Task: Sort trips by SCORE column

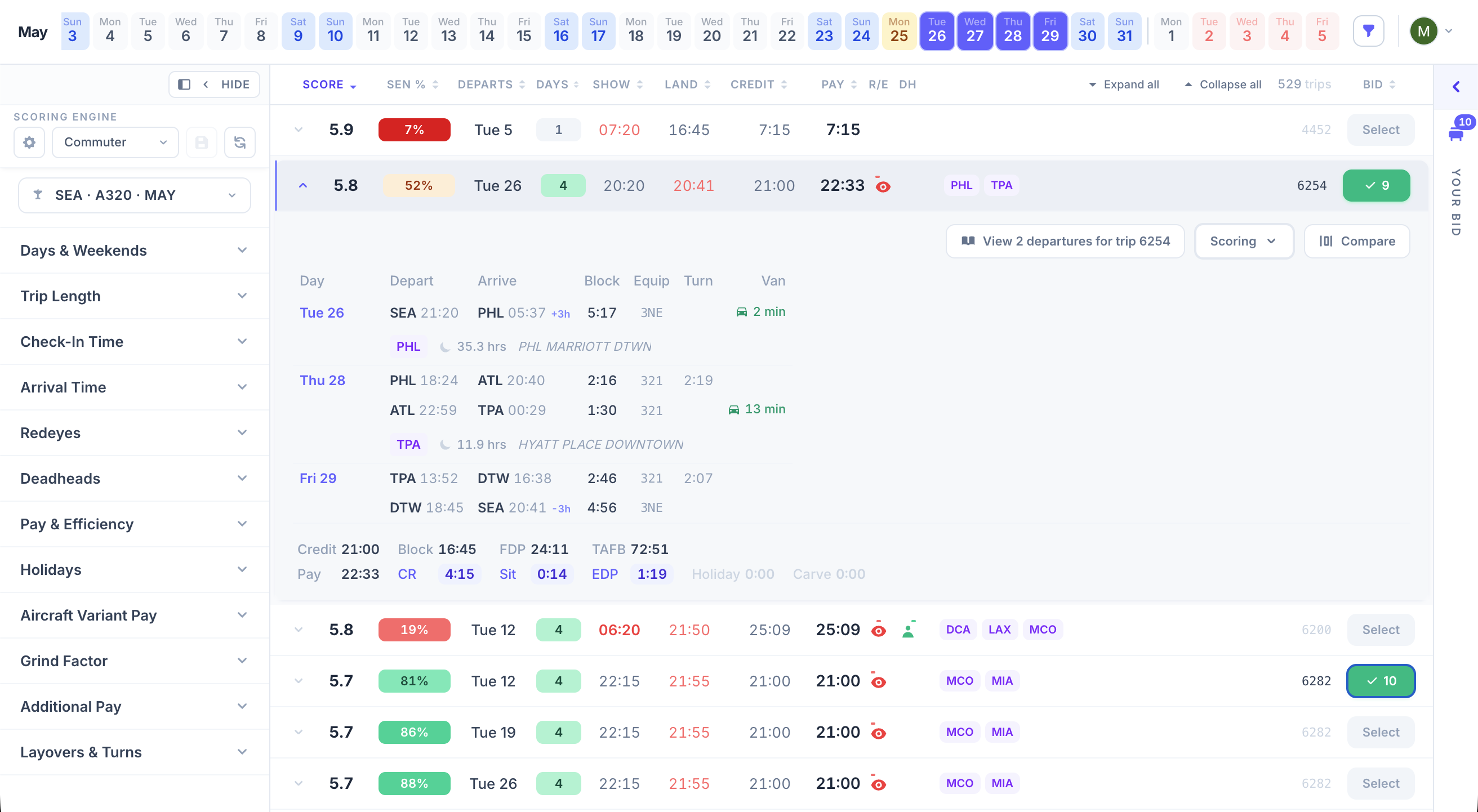Action: [x=330, y=85]
